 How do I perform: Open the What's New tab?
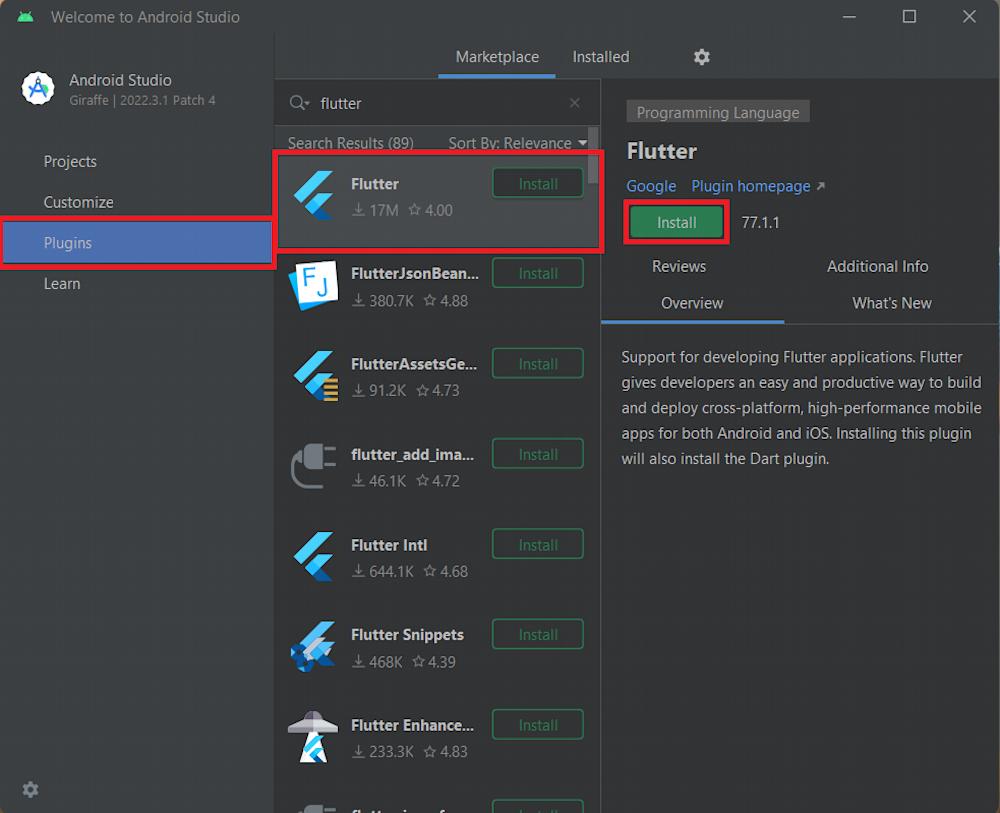[x=892, y=303]
